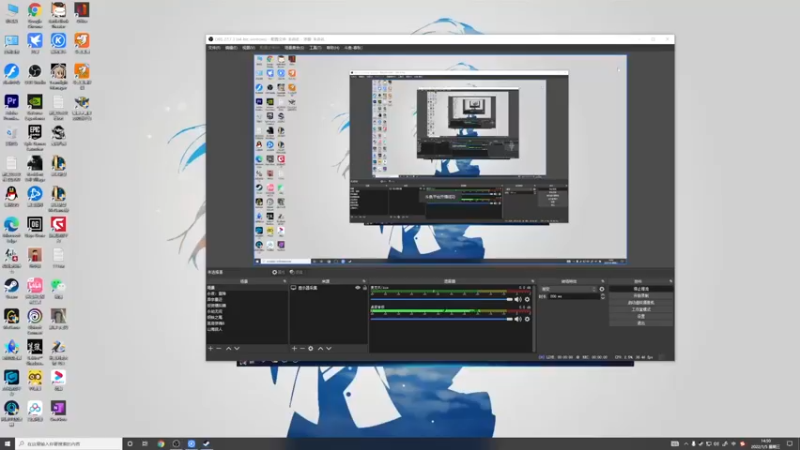Toggle the lock on the display capture source

click(x=364, y=288)
